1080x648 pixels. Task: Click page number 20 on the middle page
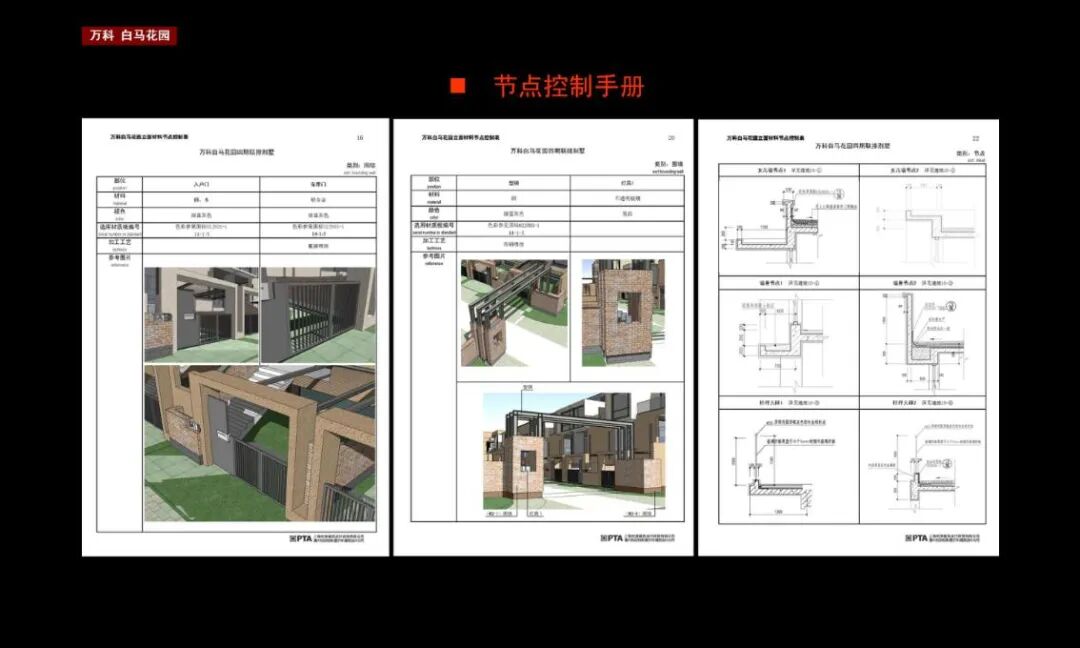point(671,138)
